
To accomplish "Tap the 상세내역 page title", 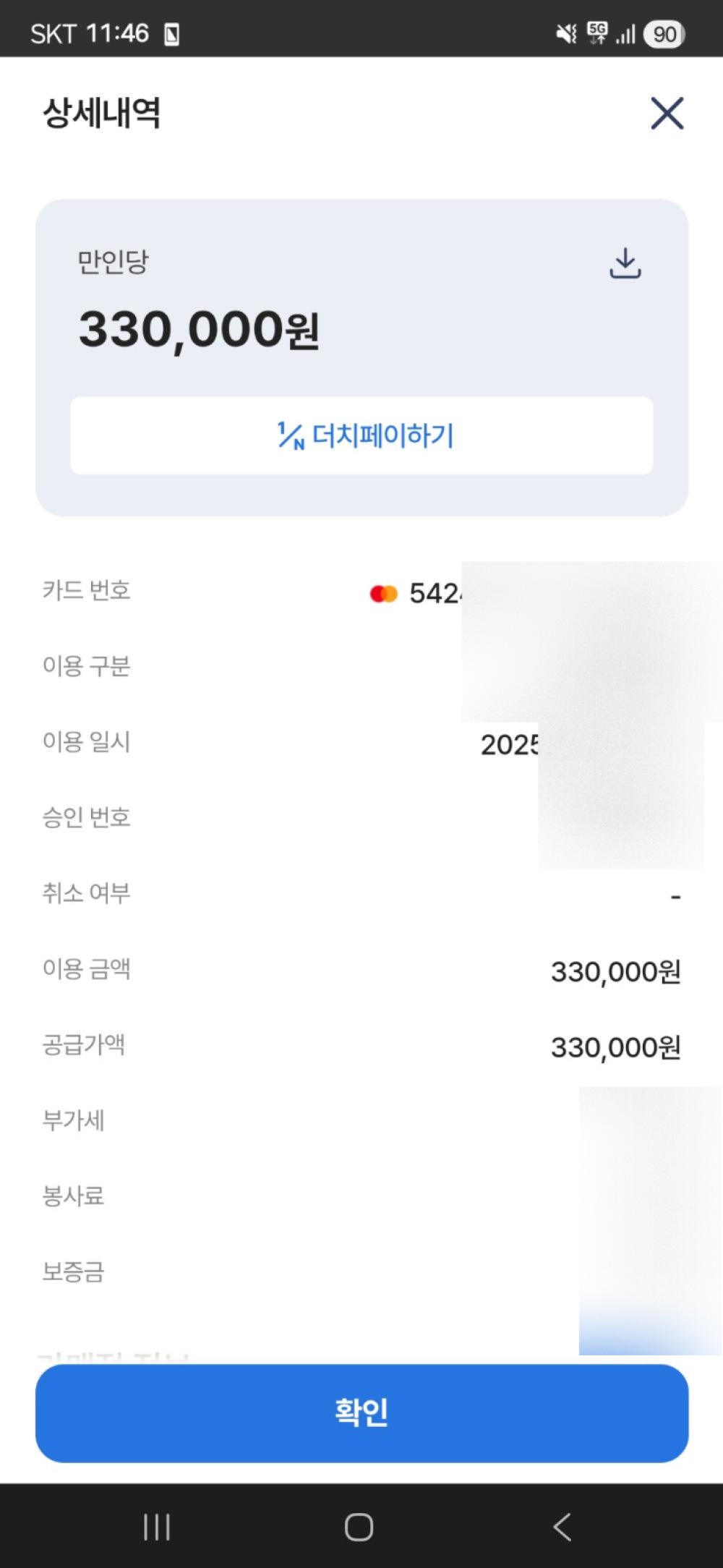I will click(x=101, y=113).
